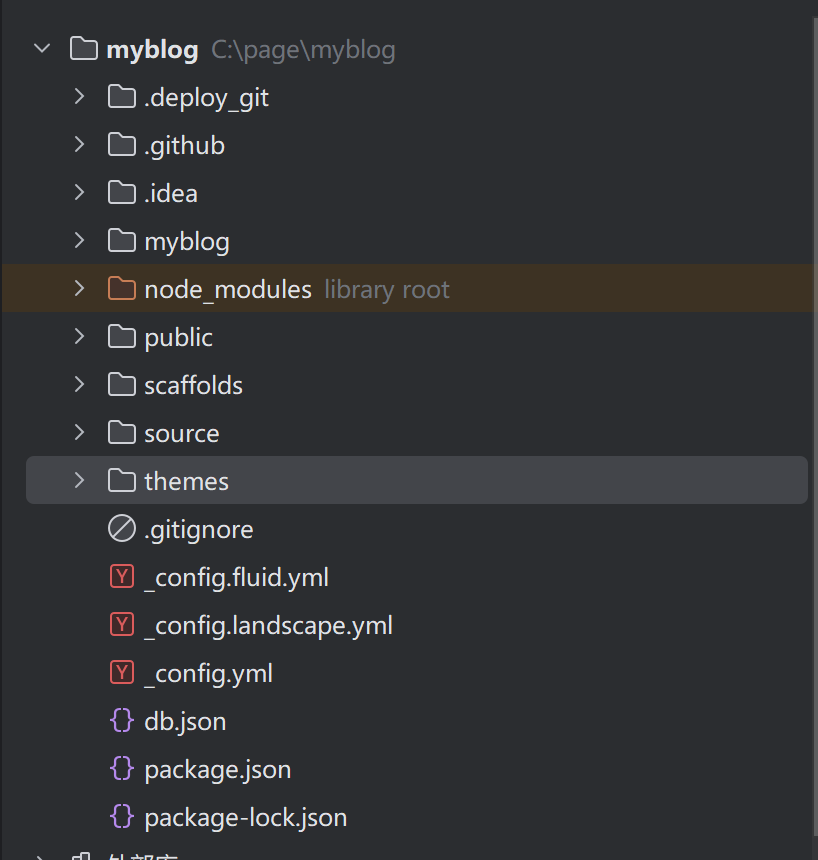Click the JSON braces icon of db.json

(x=122, y=721)
